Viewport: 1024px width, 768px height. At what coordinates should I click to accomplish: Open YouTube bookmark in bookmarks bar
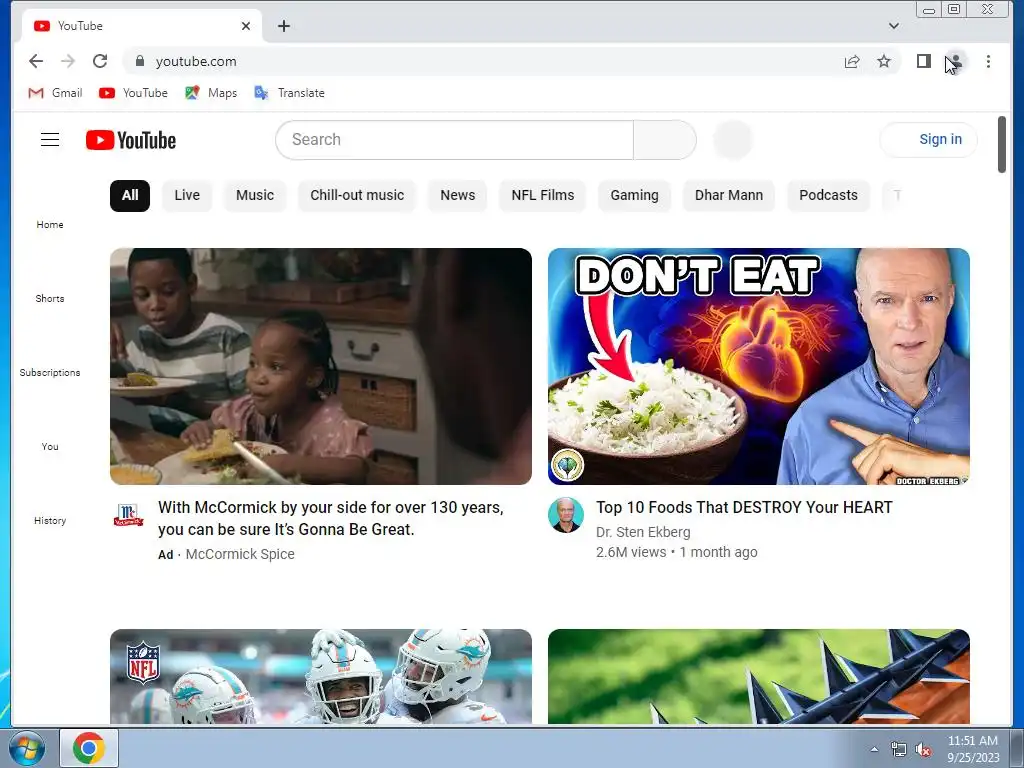[x=133, y=93]
